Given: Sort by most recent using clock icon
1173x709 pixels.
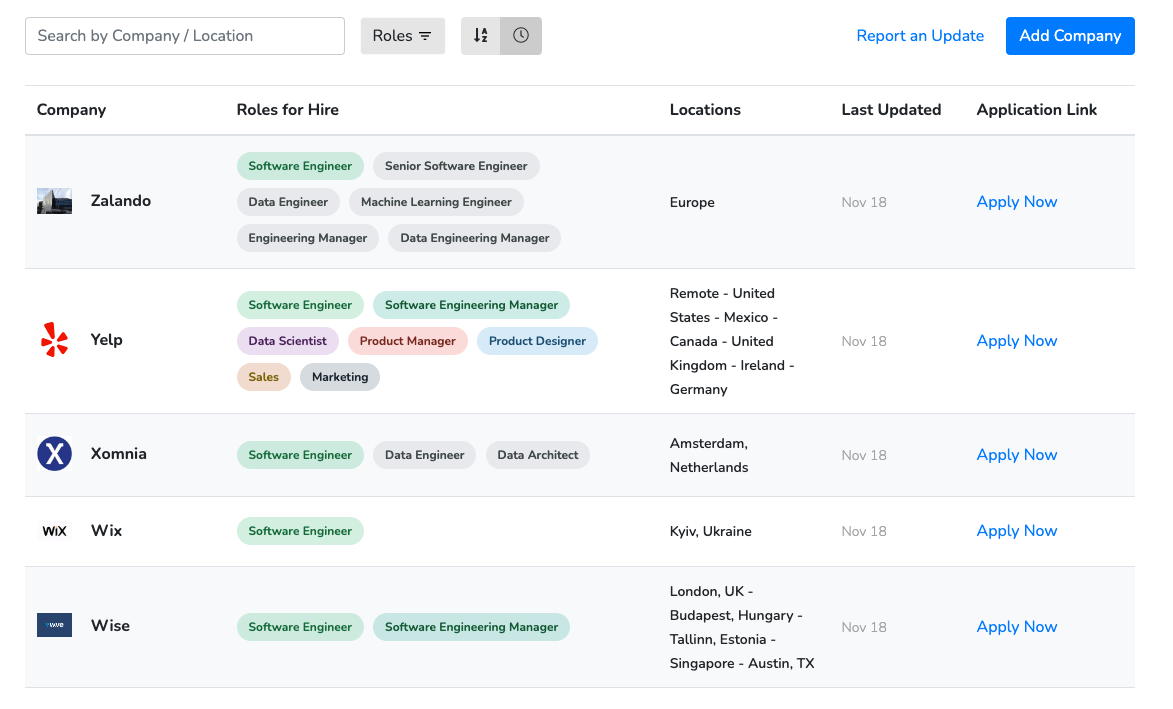Looking at the screenshot, I should 521,36.
